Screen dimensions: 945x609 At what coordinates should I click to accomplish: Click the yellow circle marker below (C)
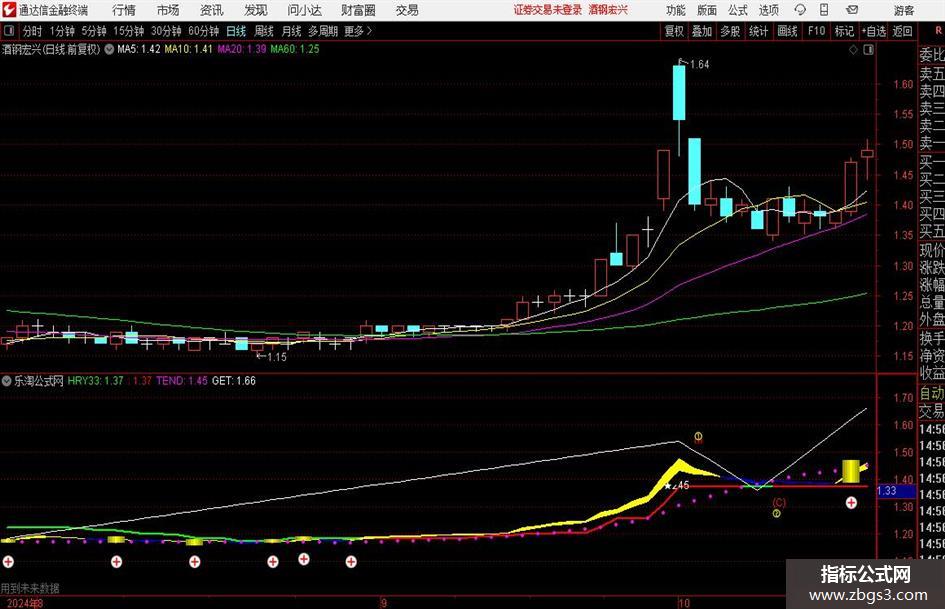[776, 514]
